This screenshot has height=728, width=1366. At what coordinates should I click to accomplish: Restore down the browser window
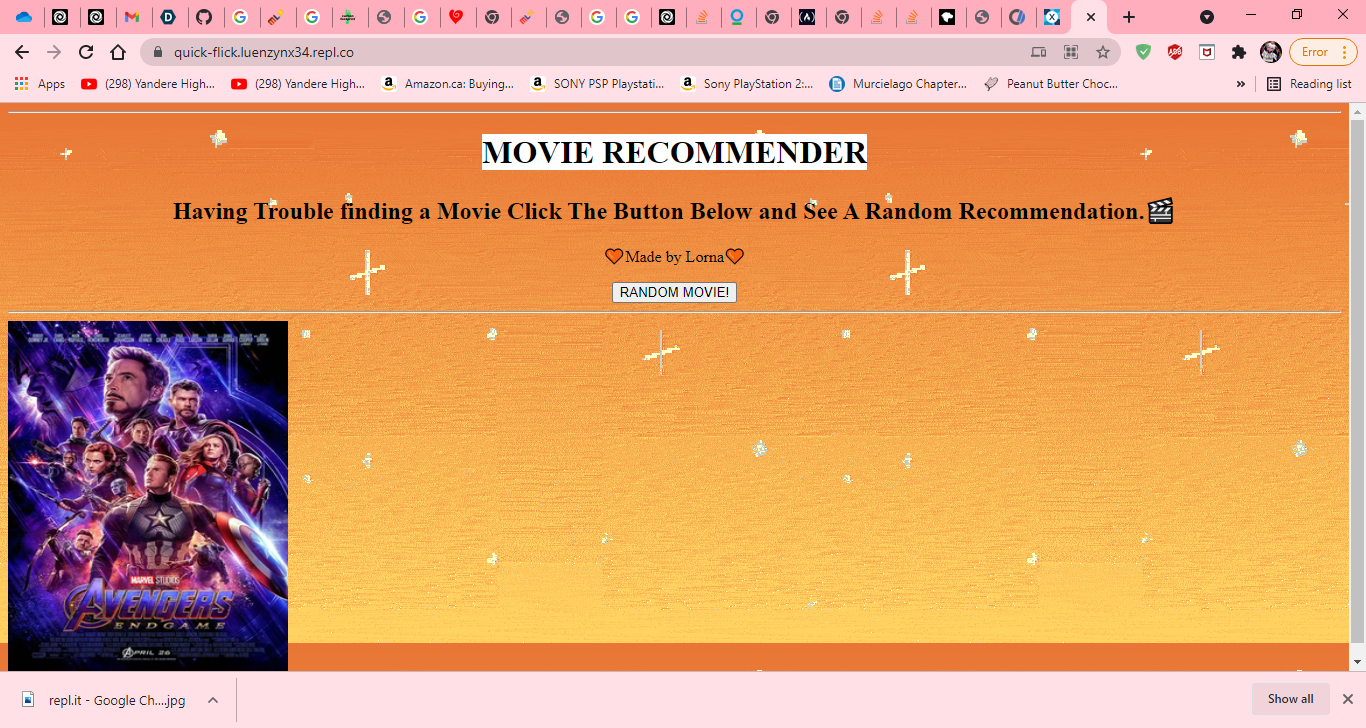pyautogui.click(x=1297, y=15)
